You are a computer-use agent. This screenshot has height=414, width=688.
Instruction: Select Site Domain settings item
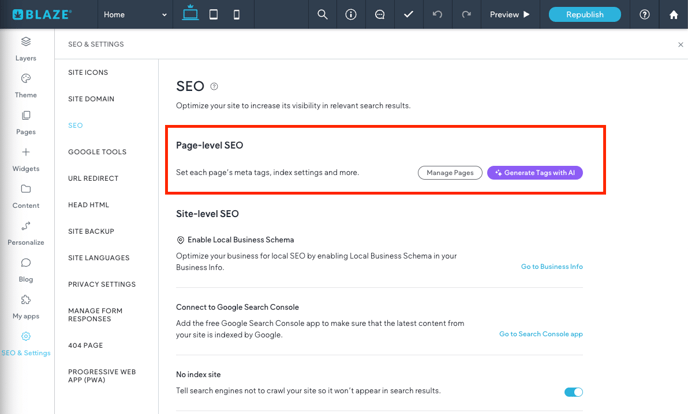click(91, 99)
